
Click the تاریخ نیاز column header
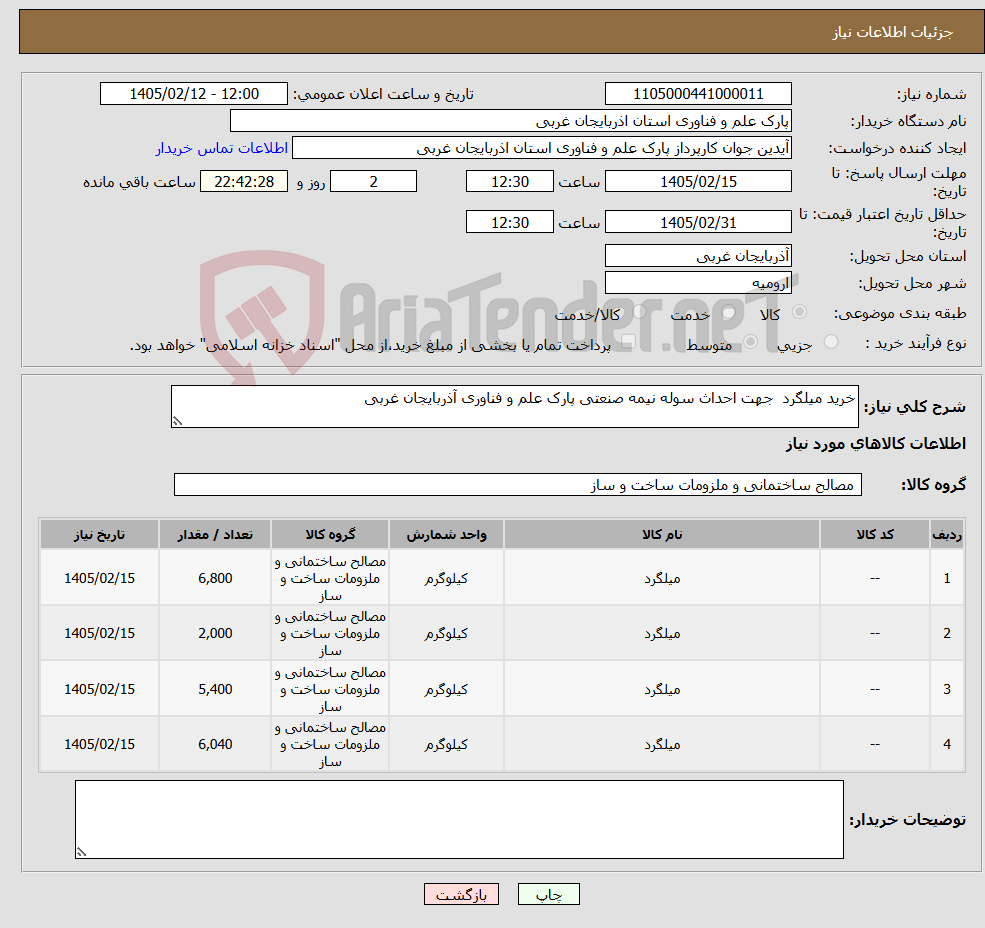pos(99,535)
